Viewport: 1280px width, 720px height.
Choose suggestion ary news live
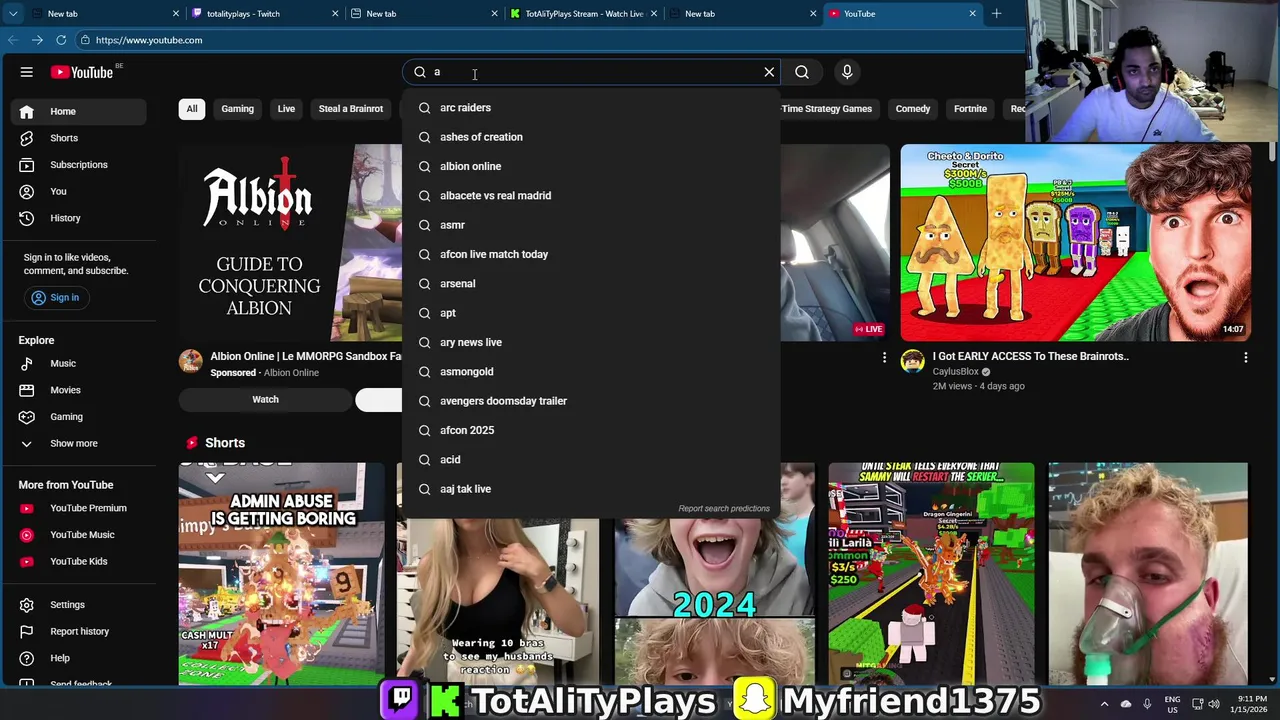[x=590, y=342]
